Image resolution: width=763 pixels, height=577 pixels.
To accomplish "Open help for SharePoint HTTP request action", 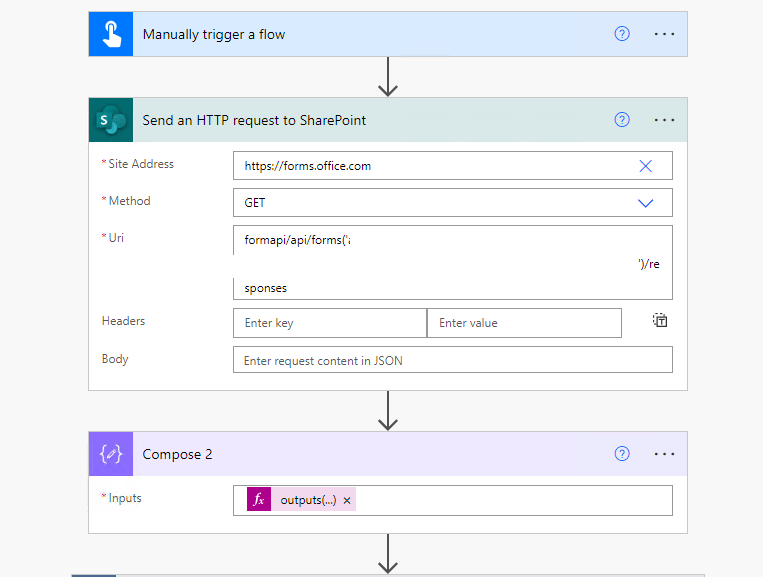I will click(x=622, y=120).
